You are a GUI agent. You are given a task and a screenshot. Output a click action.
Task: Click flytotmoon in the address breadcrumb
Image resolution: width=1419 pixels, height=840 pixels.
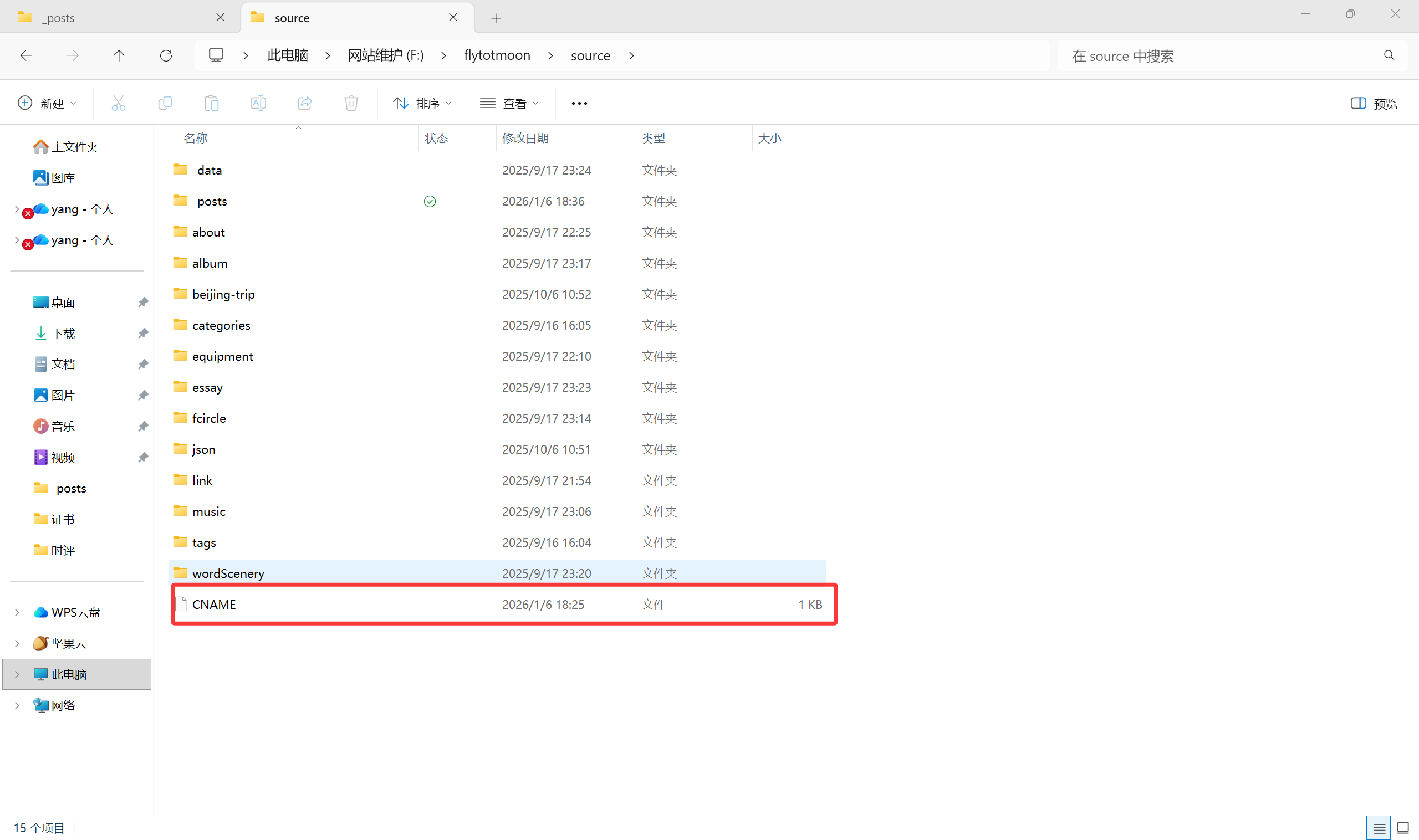coord(497,55)
